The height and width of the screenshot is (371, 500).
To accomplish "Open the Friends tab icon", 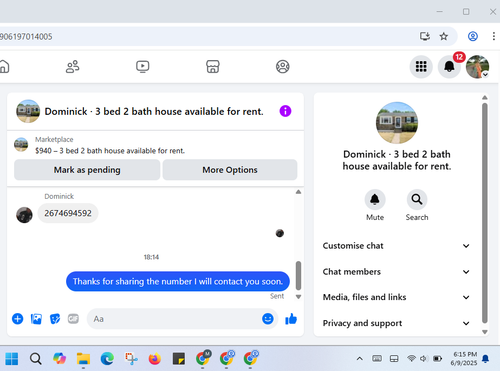I will pyautogui.click(x=73, y=67).
